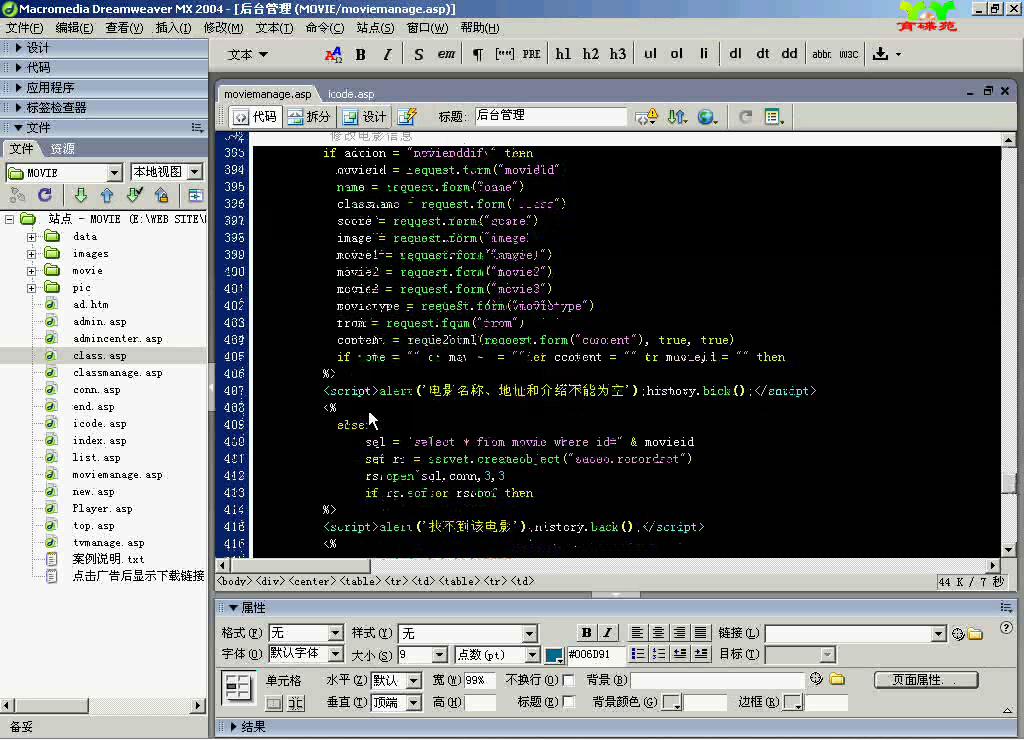Open the text color swatch picker
This screenshot has height=740, width=1024.
click(554, 654)
